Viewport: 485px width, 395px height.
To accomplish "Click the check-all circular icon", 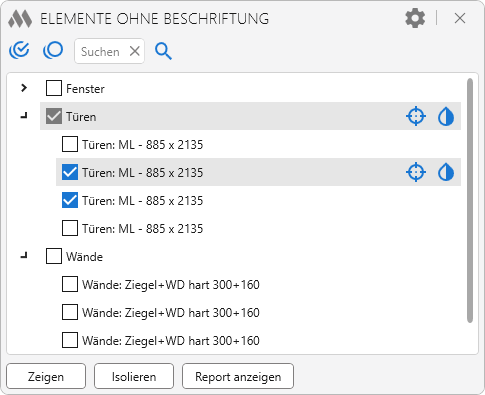I will [x=19, y=51].
